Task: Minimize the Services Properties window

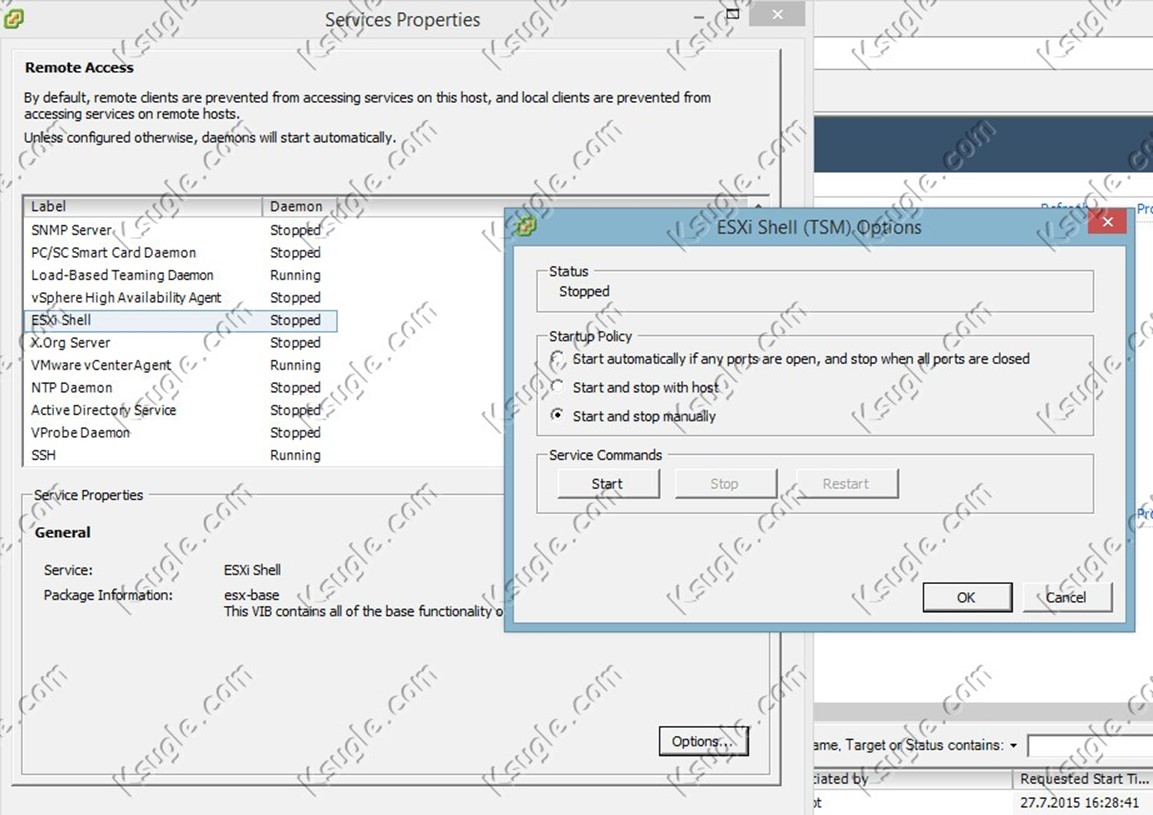Action: [699, 16]
